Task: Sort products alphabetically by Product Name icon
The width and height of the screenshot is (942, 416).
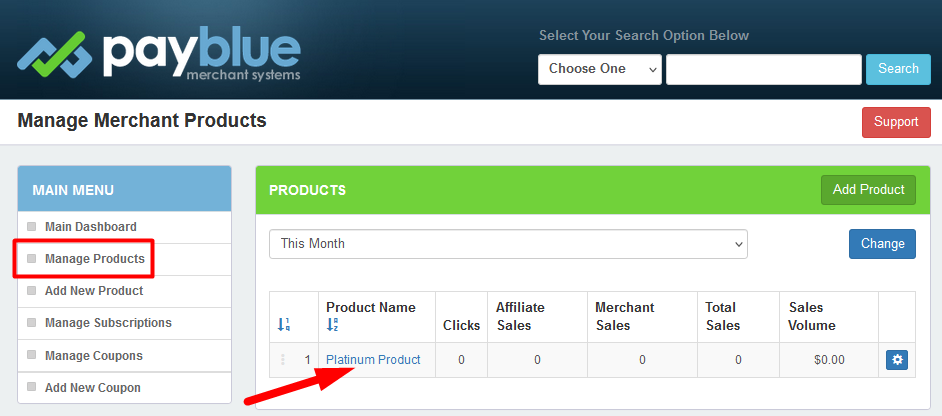Action: (332, 325)
